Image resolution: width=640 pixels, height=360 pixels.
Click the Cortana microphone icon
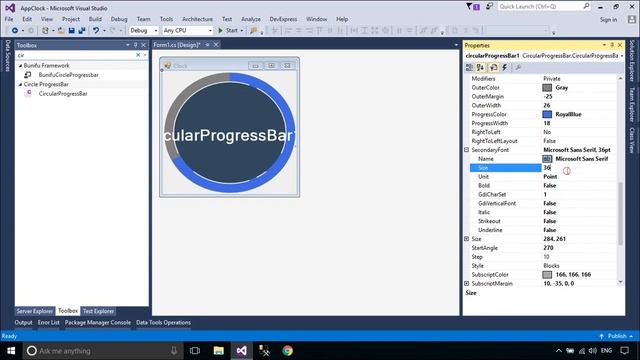(174, 351)
